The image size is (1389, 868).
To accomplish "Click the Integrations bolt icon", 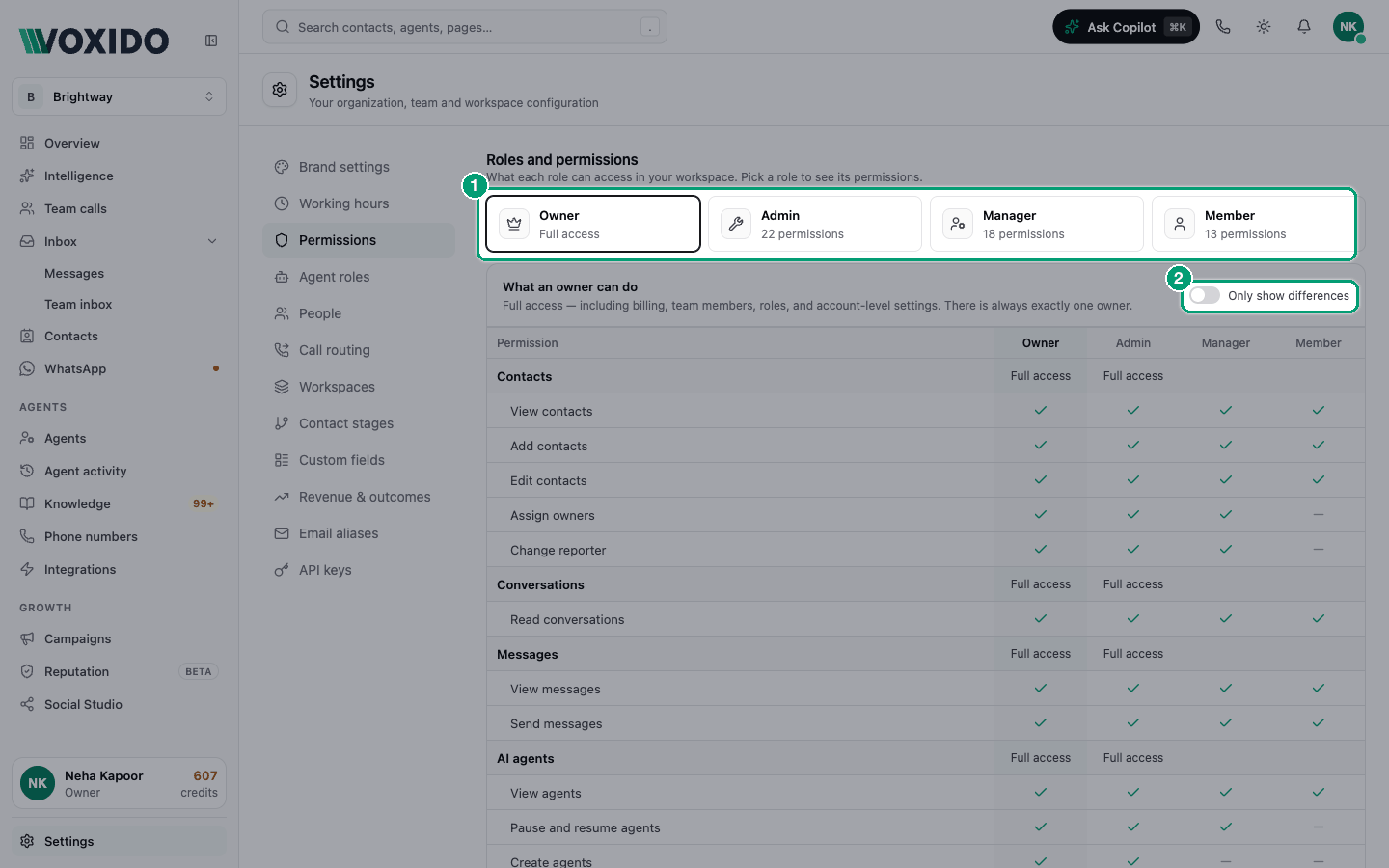I will pos(27,569).
